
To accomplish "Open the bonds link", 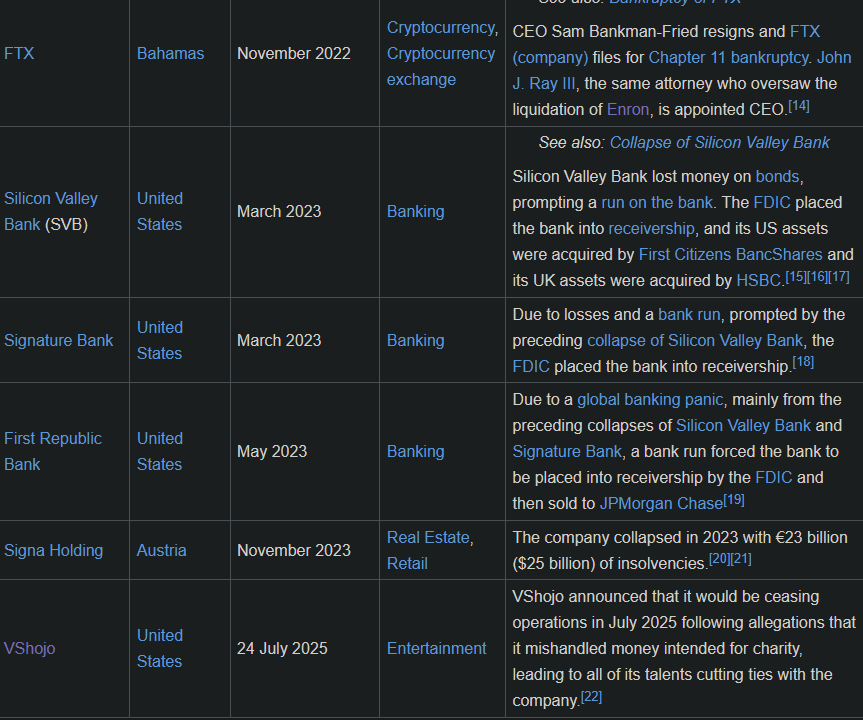I will pos(777,176).
